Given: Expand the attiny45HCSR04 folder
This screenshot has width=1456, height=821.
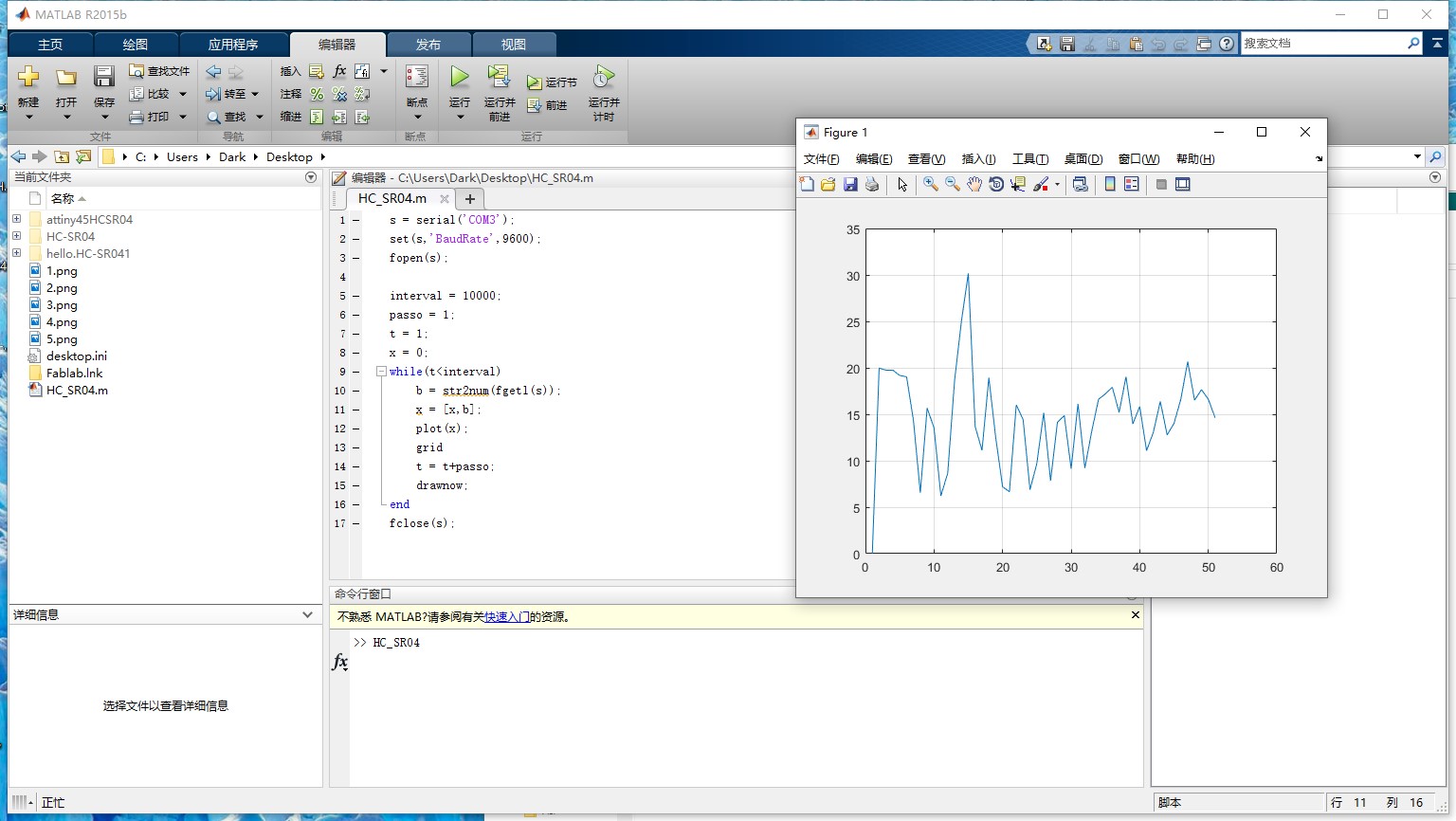Looking at the screenshot, I should 16,219.
